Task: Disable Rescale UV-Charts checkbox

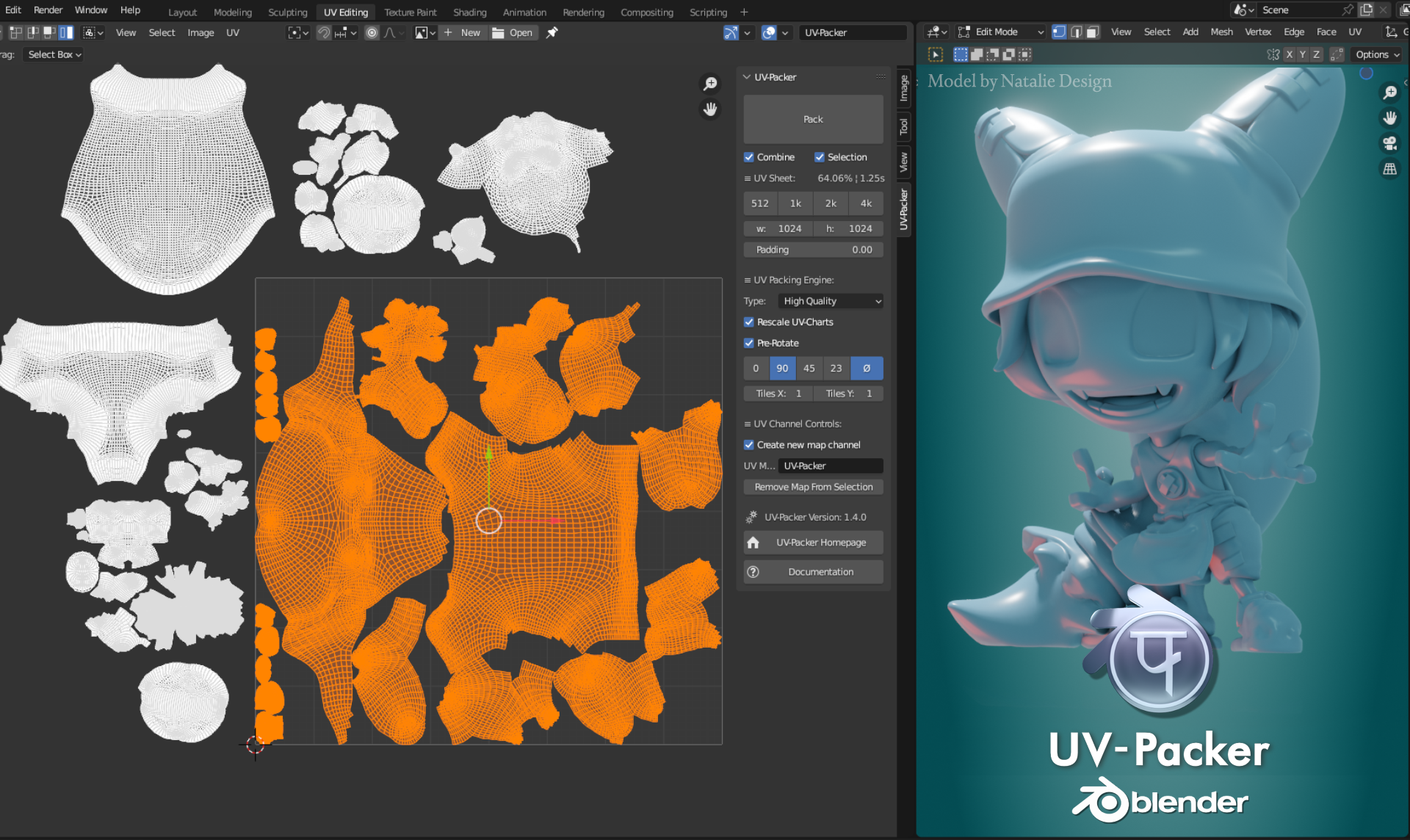Action: pos(749,322)
